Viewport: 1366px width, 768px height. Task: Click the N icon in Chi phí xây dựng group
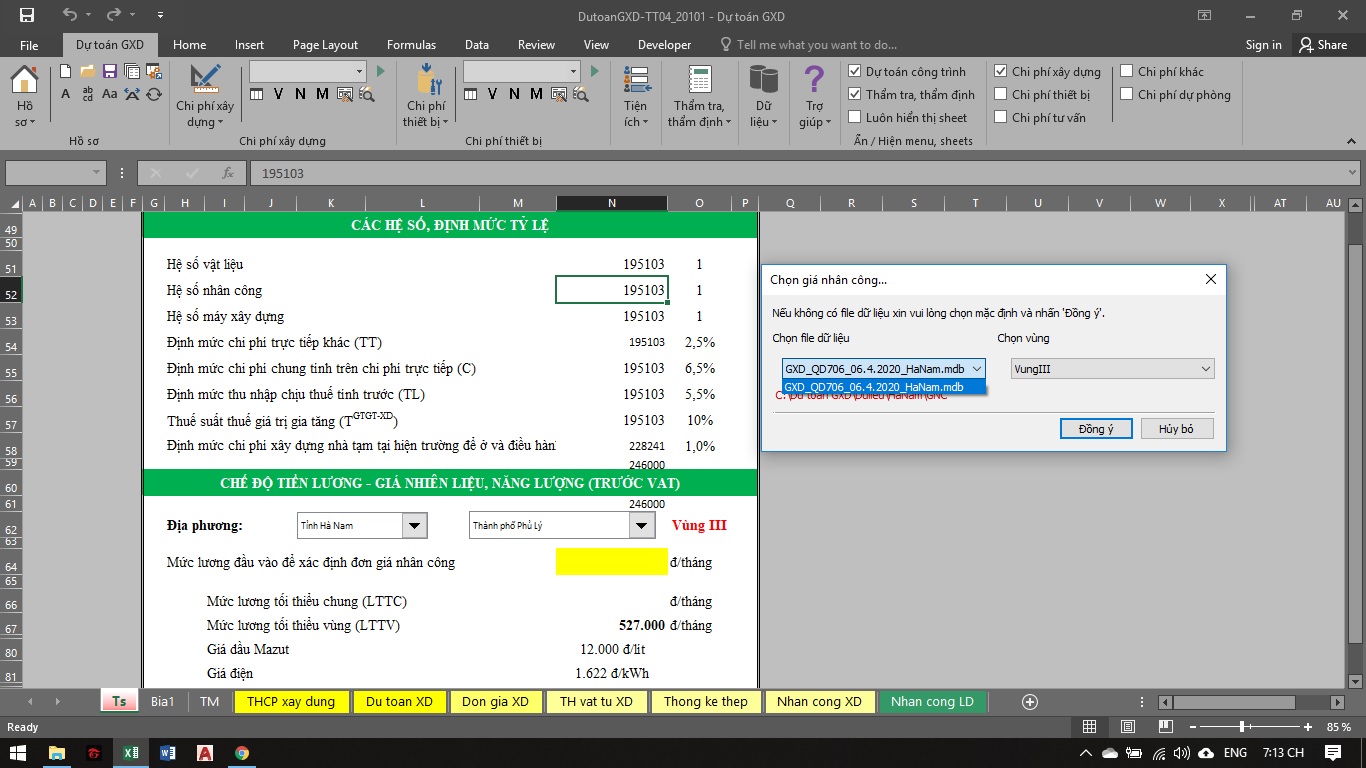tap(300, 94)
